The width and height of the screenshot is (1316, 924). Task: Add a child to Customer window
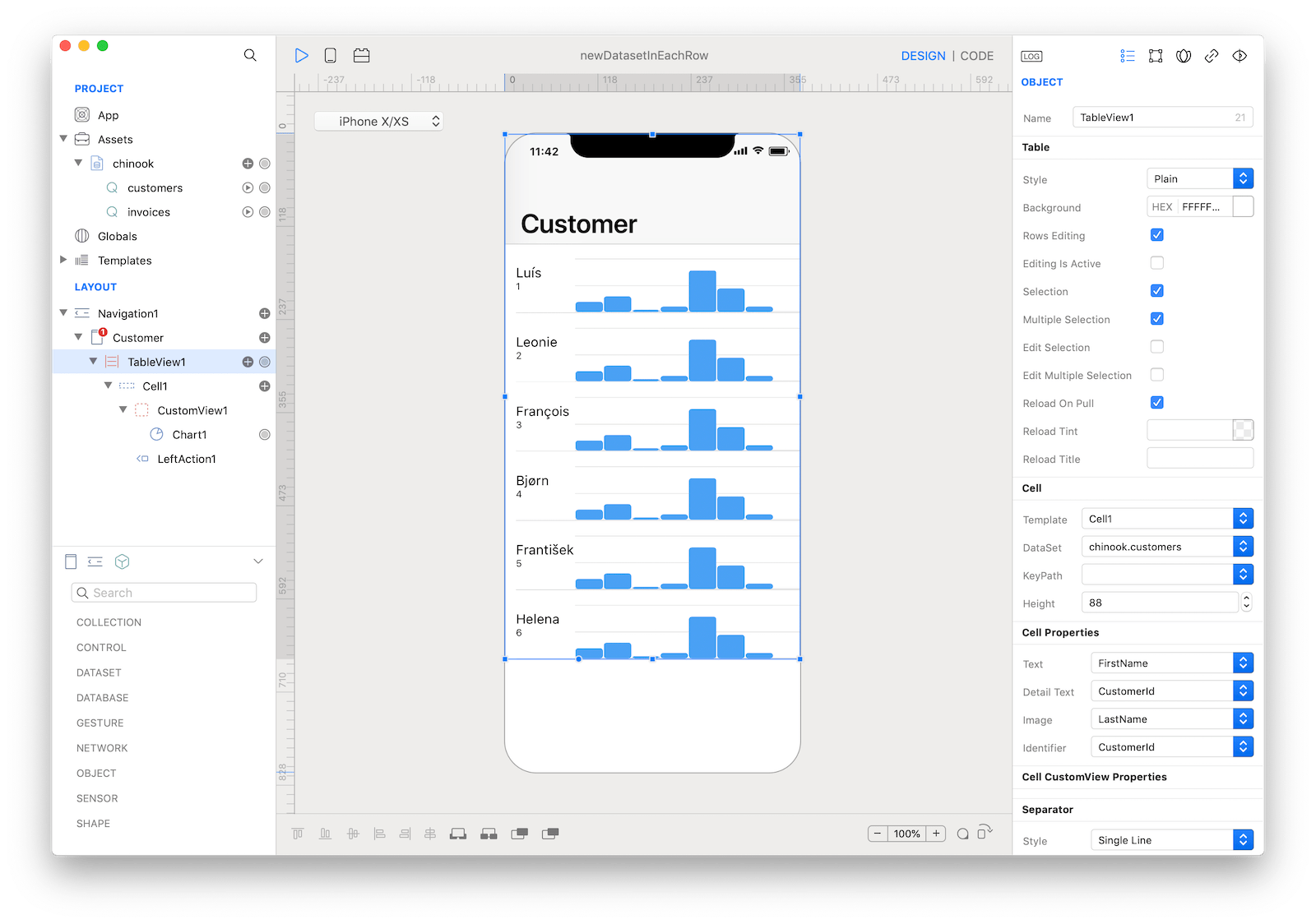(x=265, y=338)
